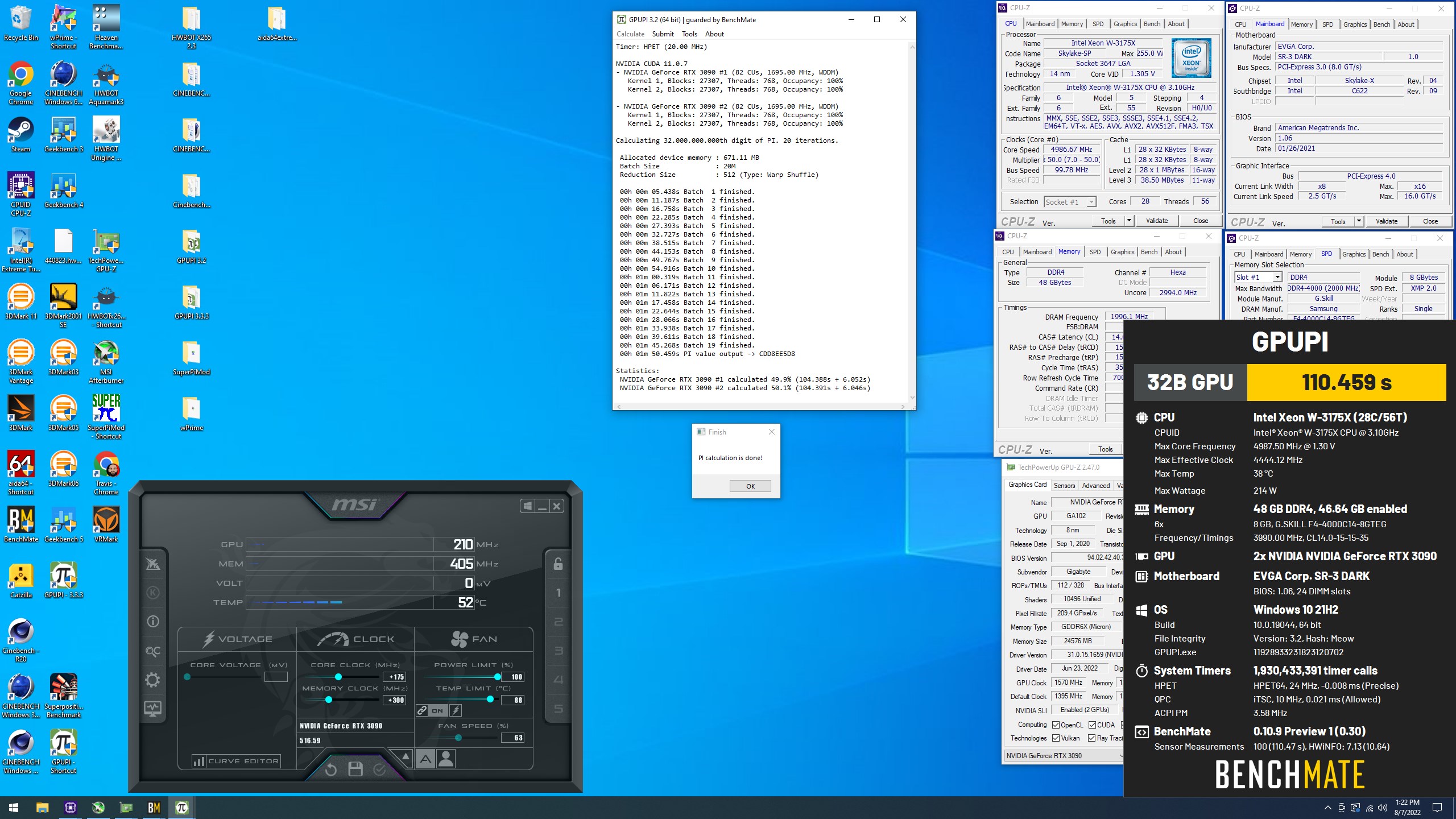
Task: Click Close in CPU-Z Mainboard window
Action: coord(1430,221)
